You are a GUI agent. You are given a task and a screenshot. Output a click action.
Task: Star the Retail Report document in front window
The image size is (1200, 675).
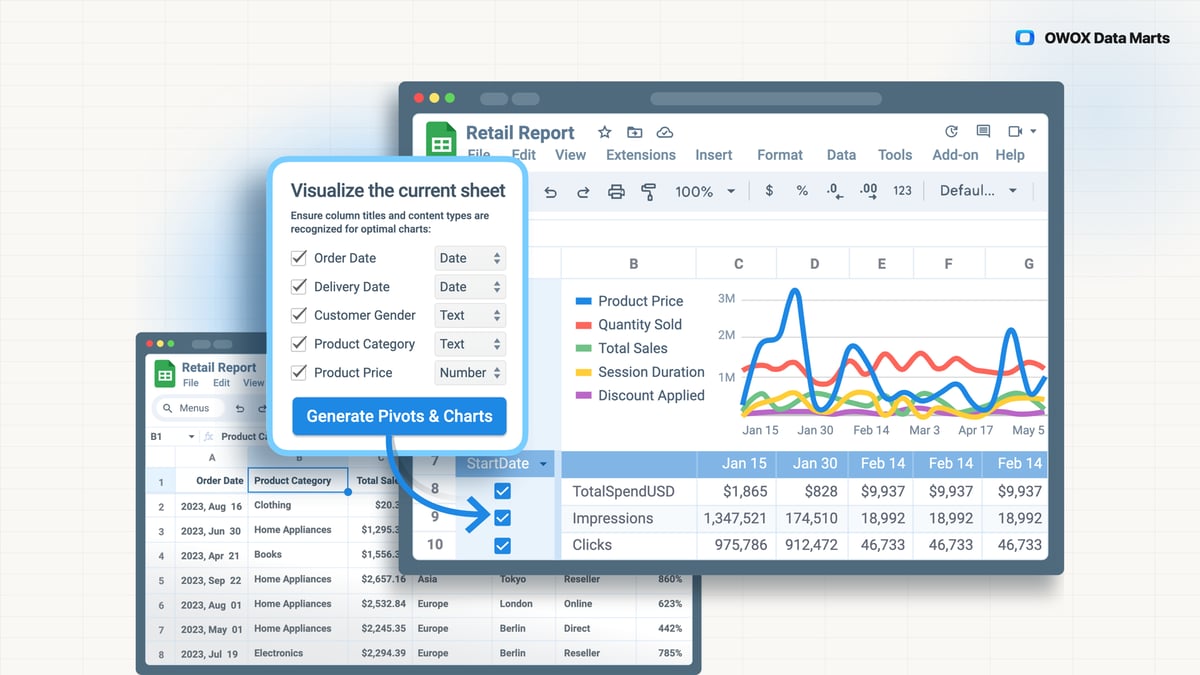click(604, 132)
